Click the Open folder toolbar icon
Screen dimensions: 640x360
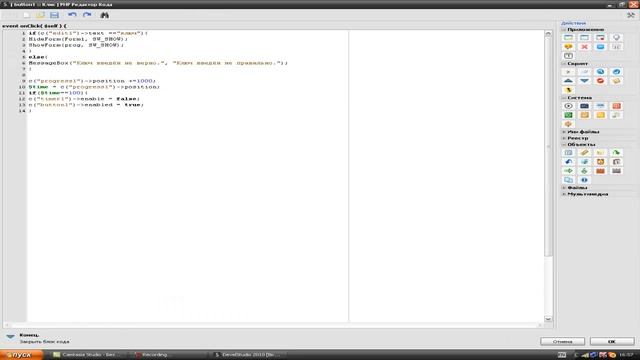tap(40, 15)
